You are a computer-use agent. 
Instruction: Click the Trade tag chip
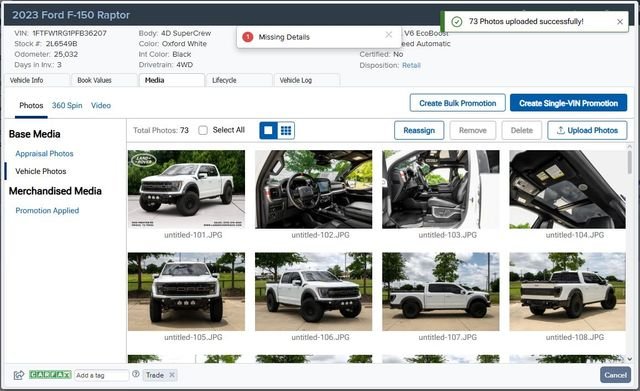point(160,375)
